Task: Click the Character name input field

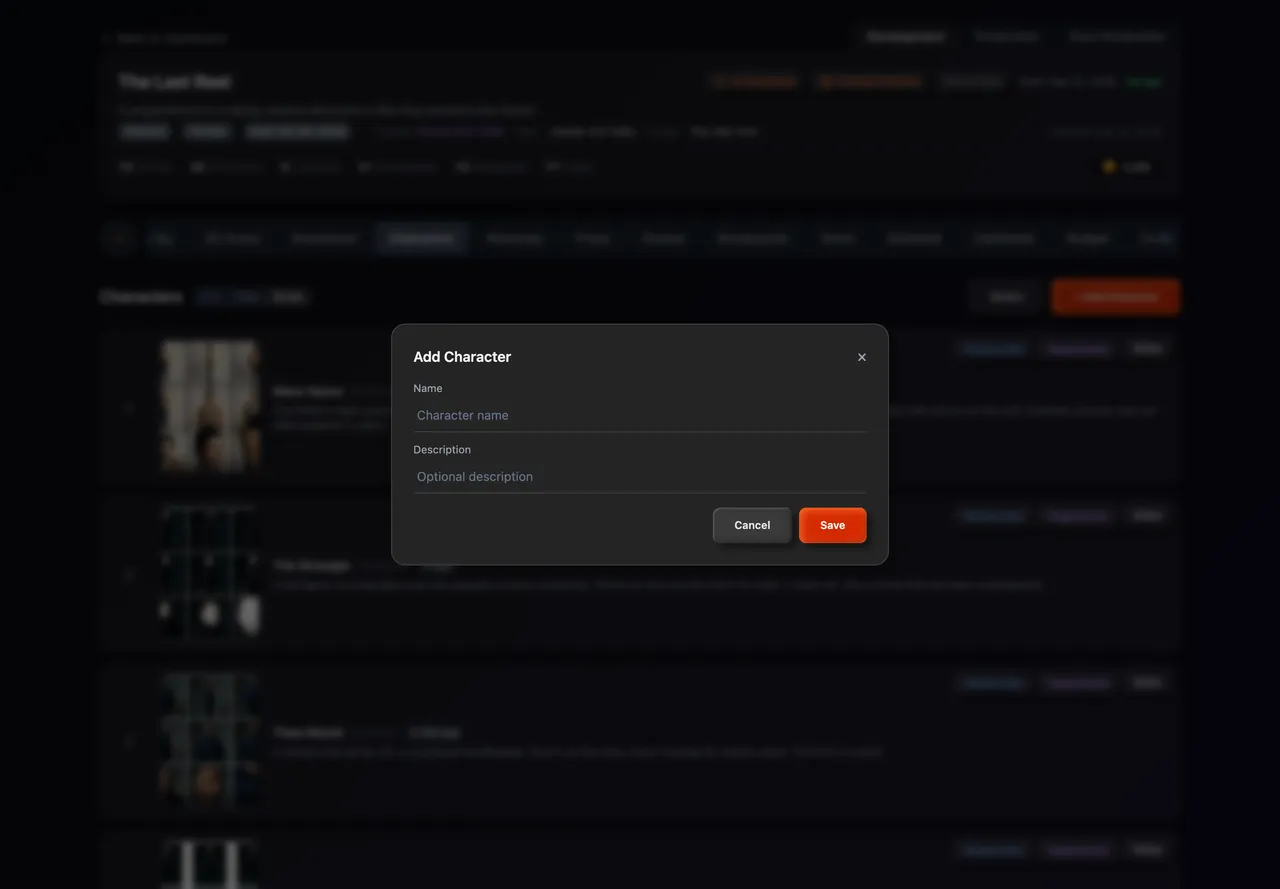Action: [640, 415]
